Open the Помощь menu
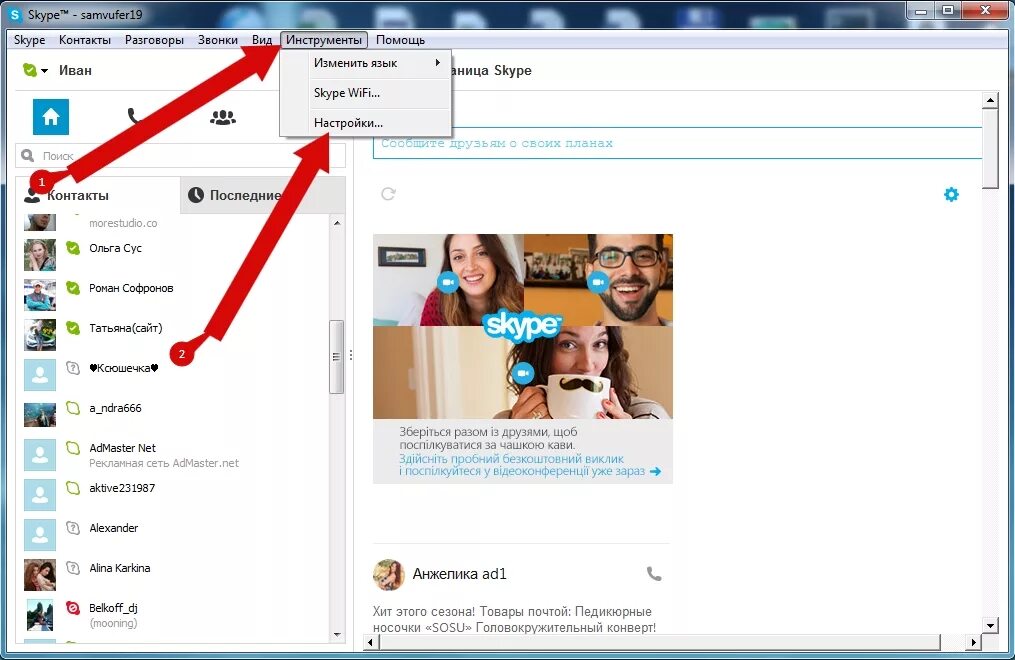The height and width of the screenshot is (660, 1015). [x=400, y=39]
